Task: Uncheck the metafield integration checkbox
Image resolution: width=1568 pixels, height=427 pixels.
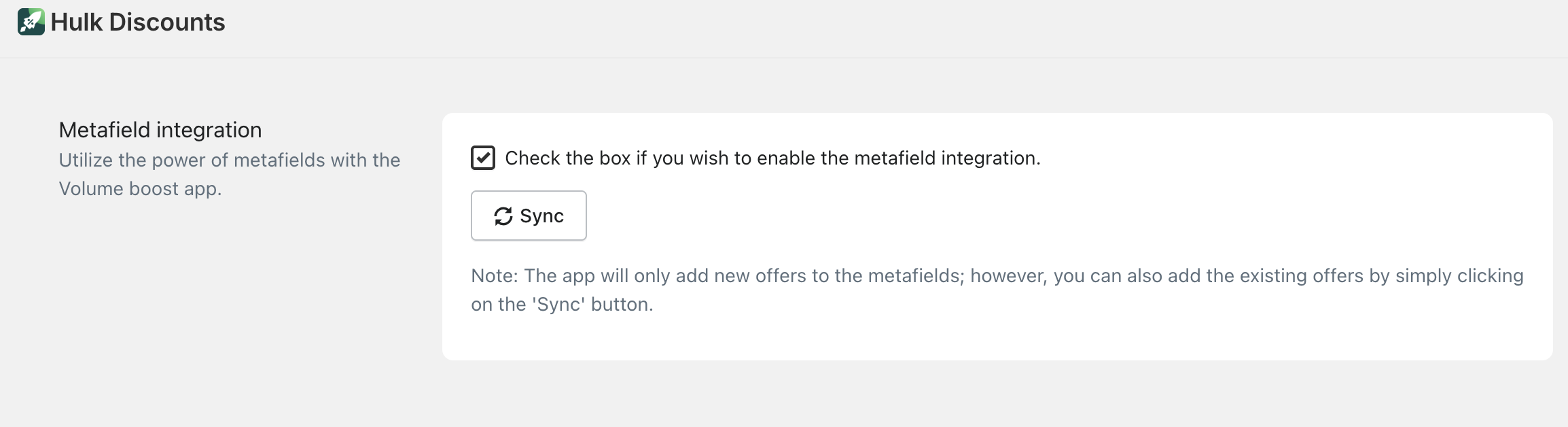Action: pyautogui.click(x=483, y=158)
